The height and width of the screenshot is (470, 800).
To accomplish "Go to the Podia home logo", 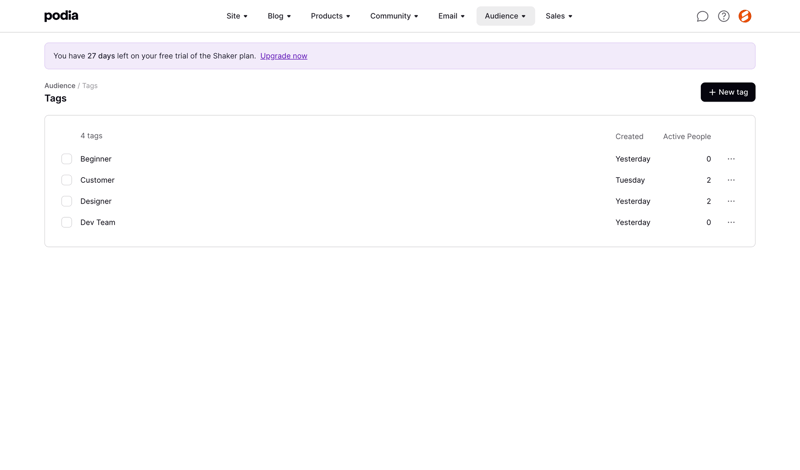I will (x=61, y=16).
